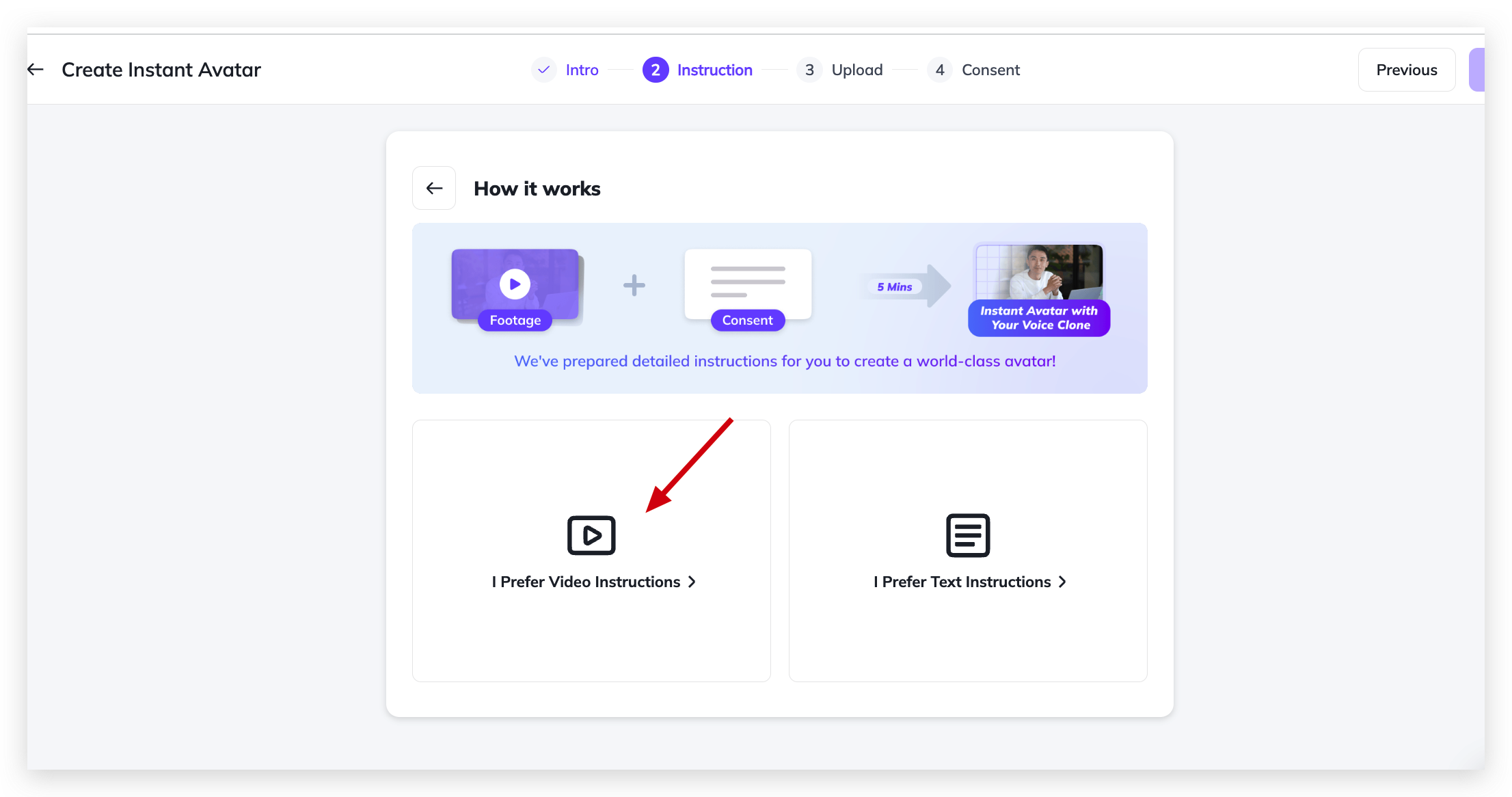This screenshot has width=1512, height=797.
Task: Click the video play icon in left card
Action: click(591, 535)
